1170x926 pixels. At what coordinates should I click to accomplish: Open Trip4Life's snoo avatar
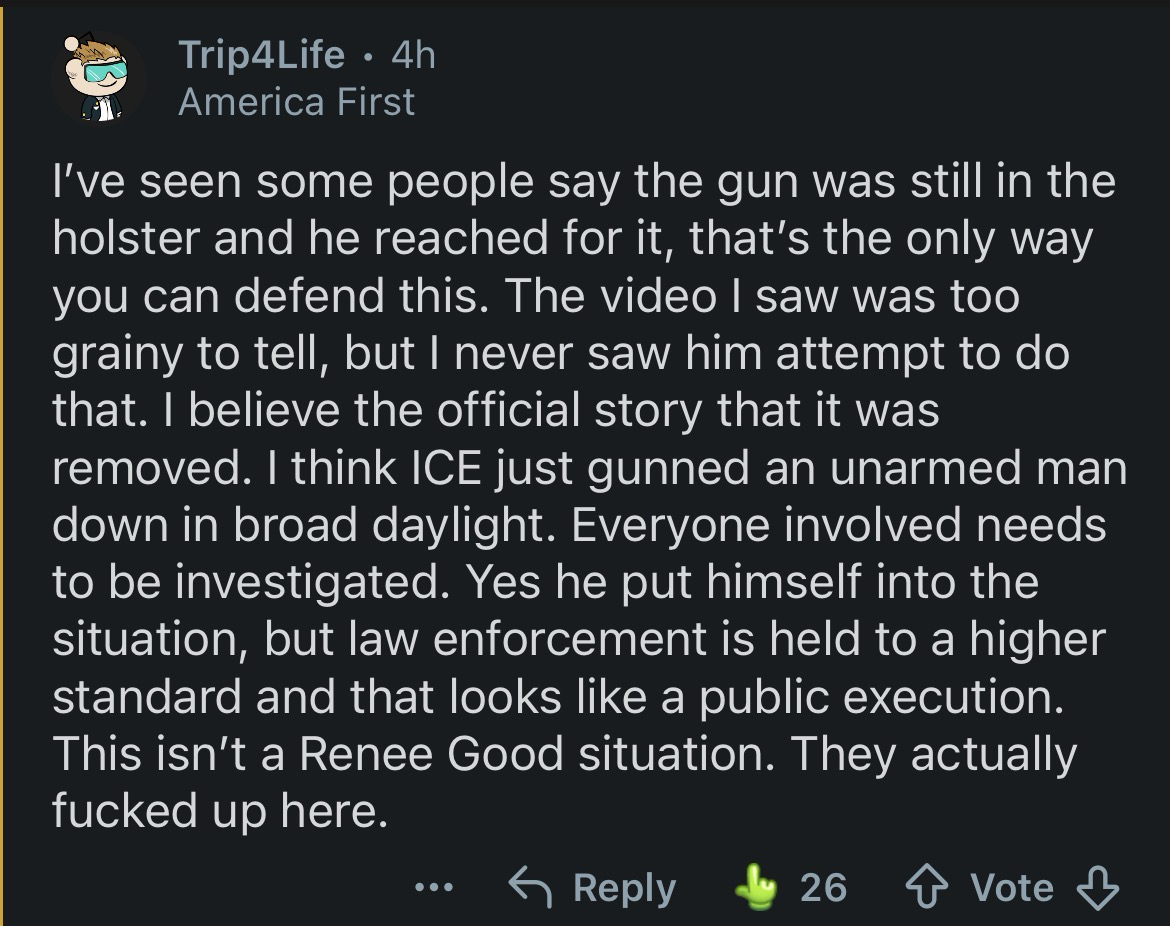click(x=97, y=76)
